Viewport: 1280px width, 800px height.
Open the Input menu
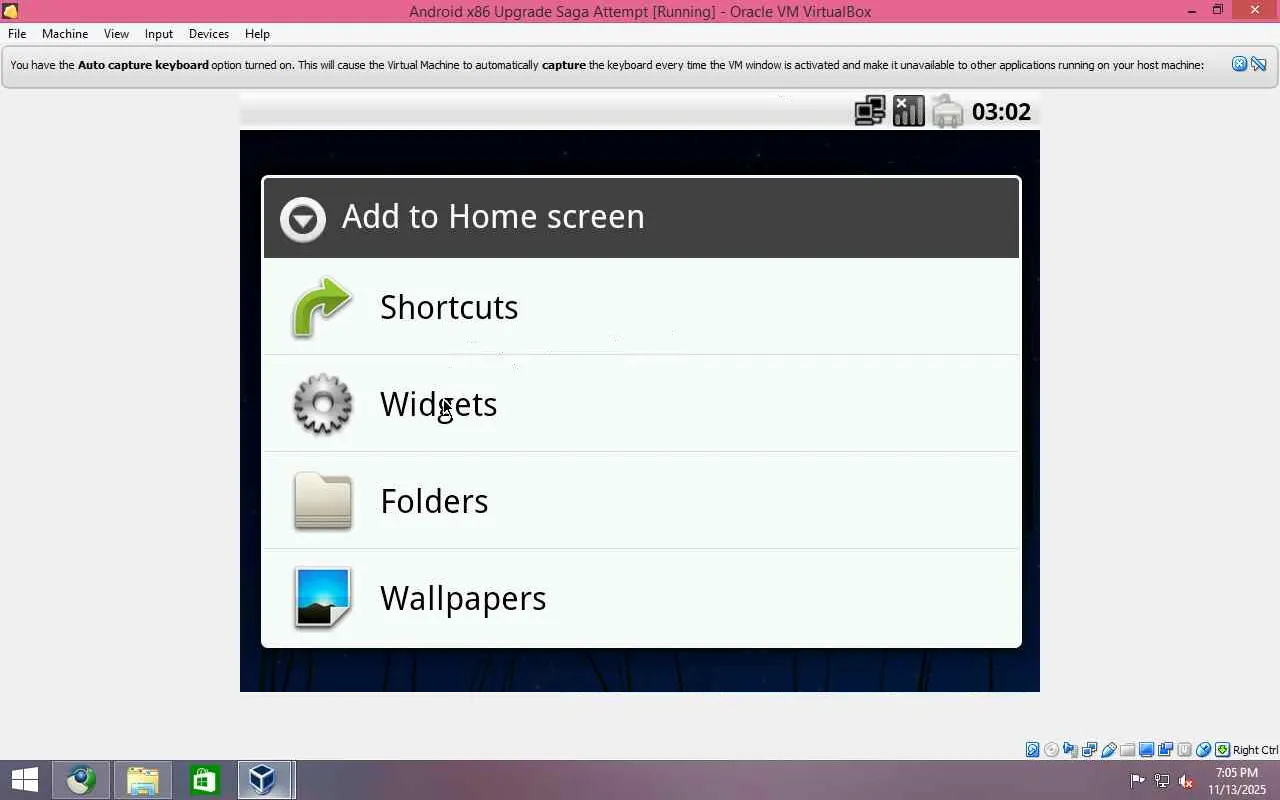click(x=158, y=33)
